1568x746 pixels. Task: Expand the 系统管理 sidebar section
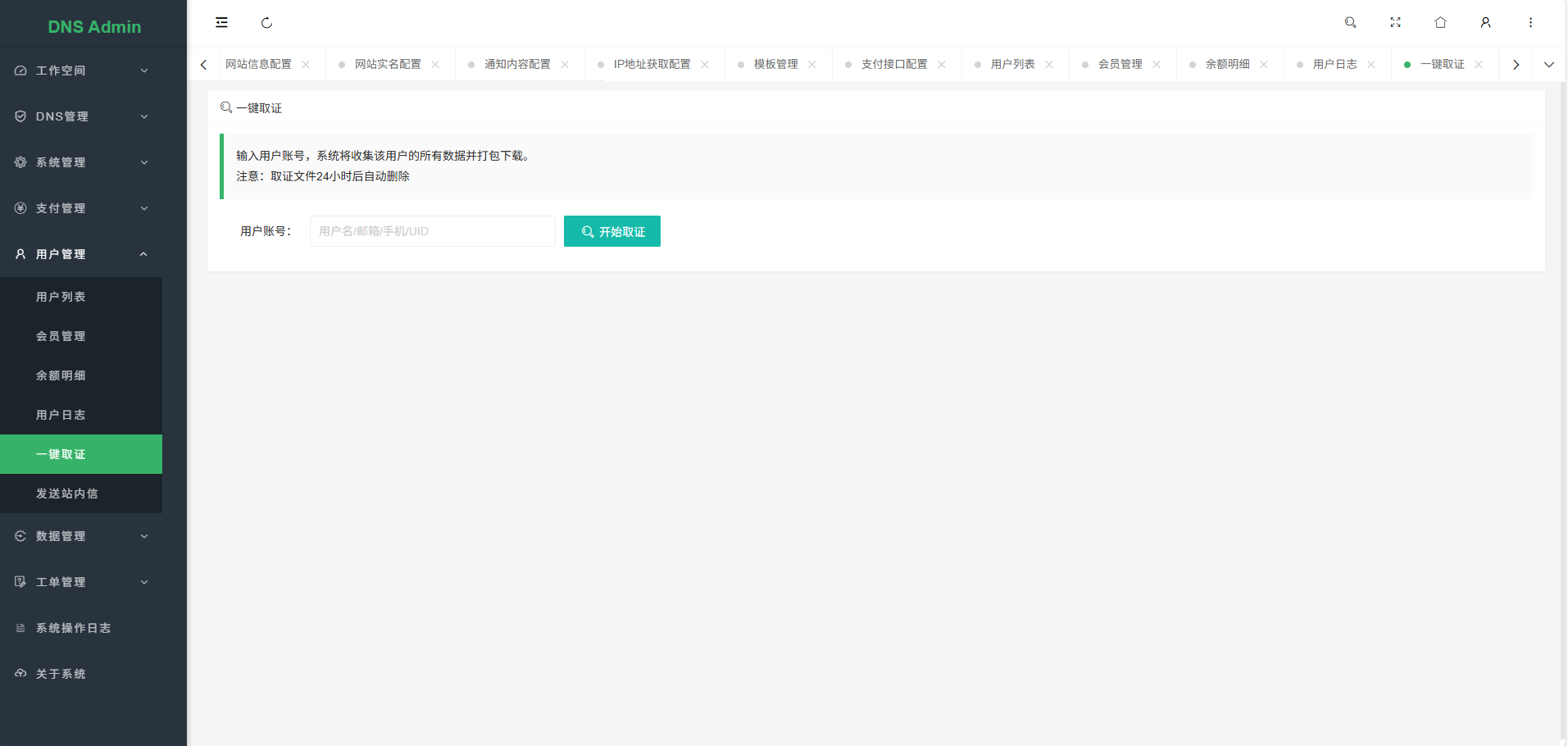[82, 162]
